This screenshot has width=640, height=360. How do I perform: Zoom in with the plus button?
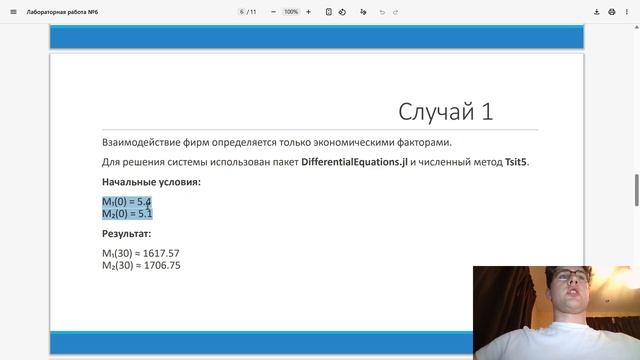click(309, 12)
